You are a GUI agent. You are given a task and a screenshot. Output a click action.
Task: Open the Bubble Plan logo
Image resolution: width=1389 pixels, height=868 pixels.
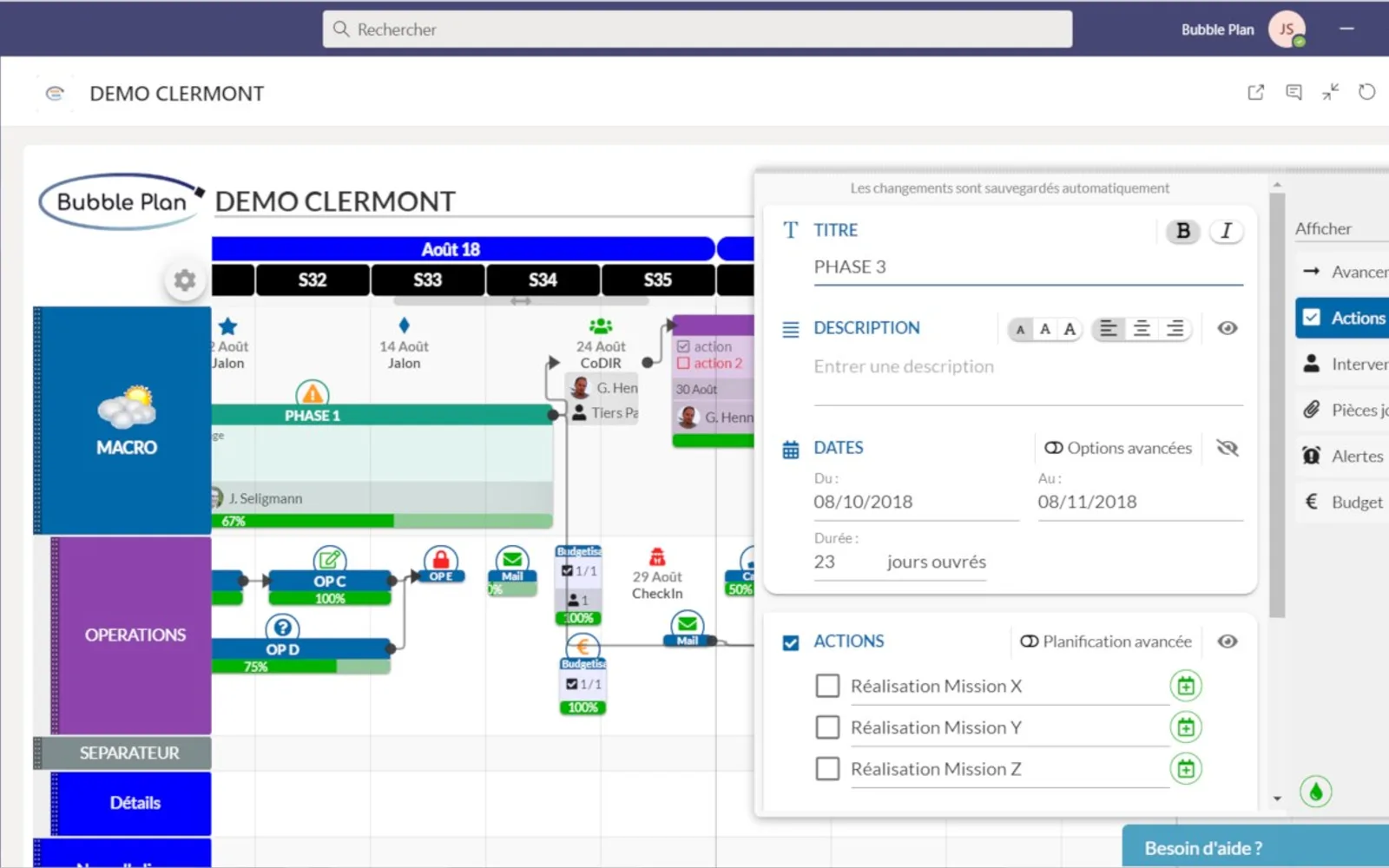(x=121, y=201)
